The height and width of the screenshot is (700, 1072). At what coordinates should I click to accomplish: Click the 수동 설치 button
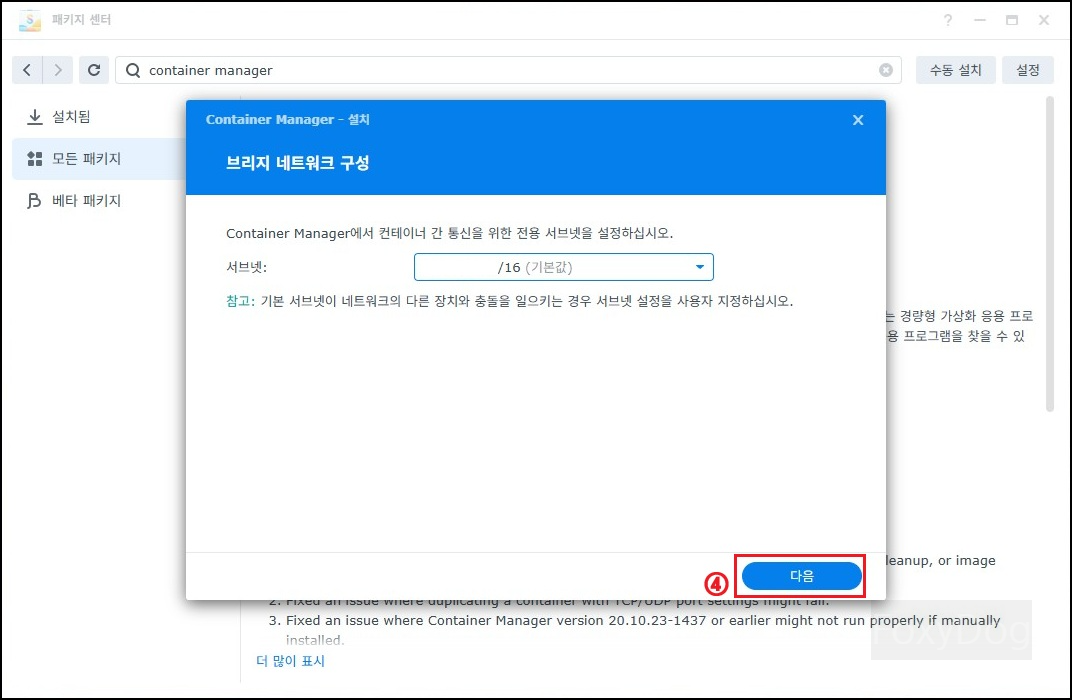click(955, 70)
